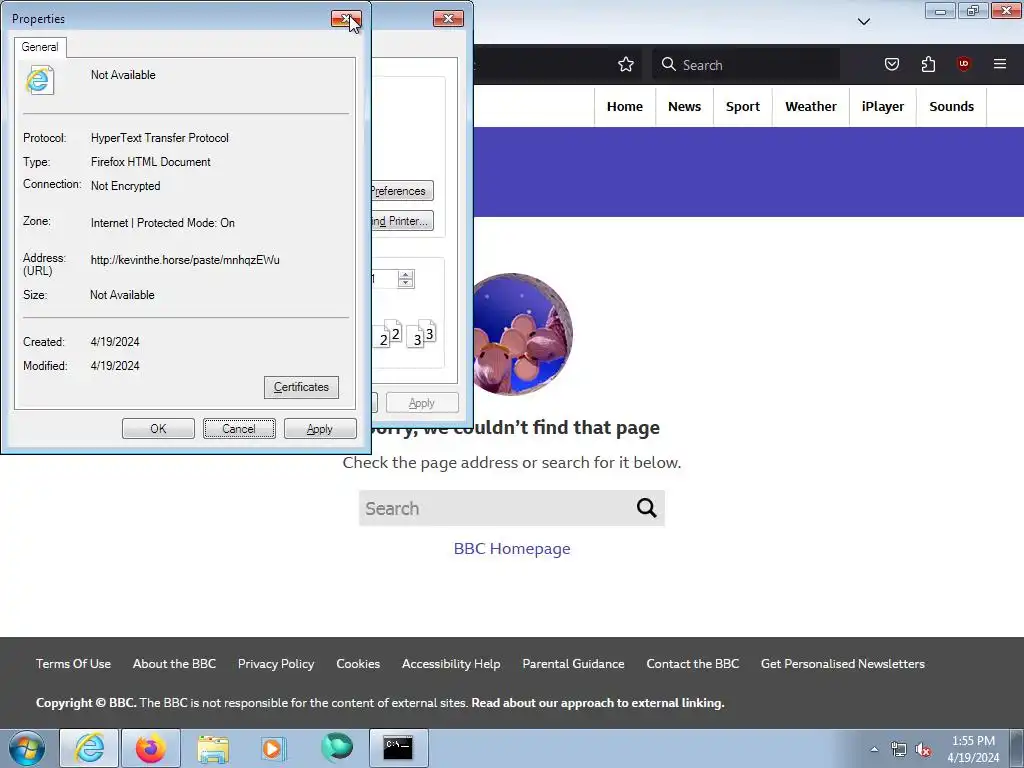The width and height of the screenshot is (1024, 768).
Task: Increase the number of copies in Print dialog
Action: [x=406, y=274]
